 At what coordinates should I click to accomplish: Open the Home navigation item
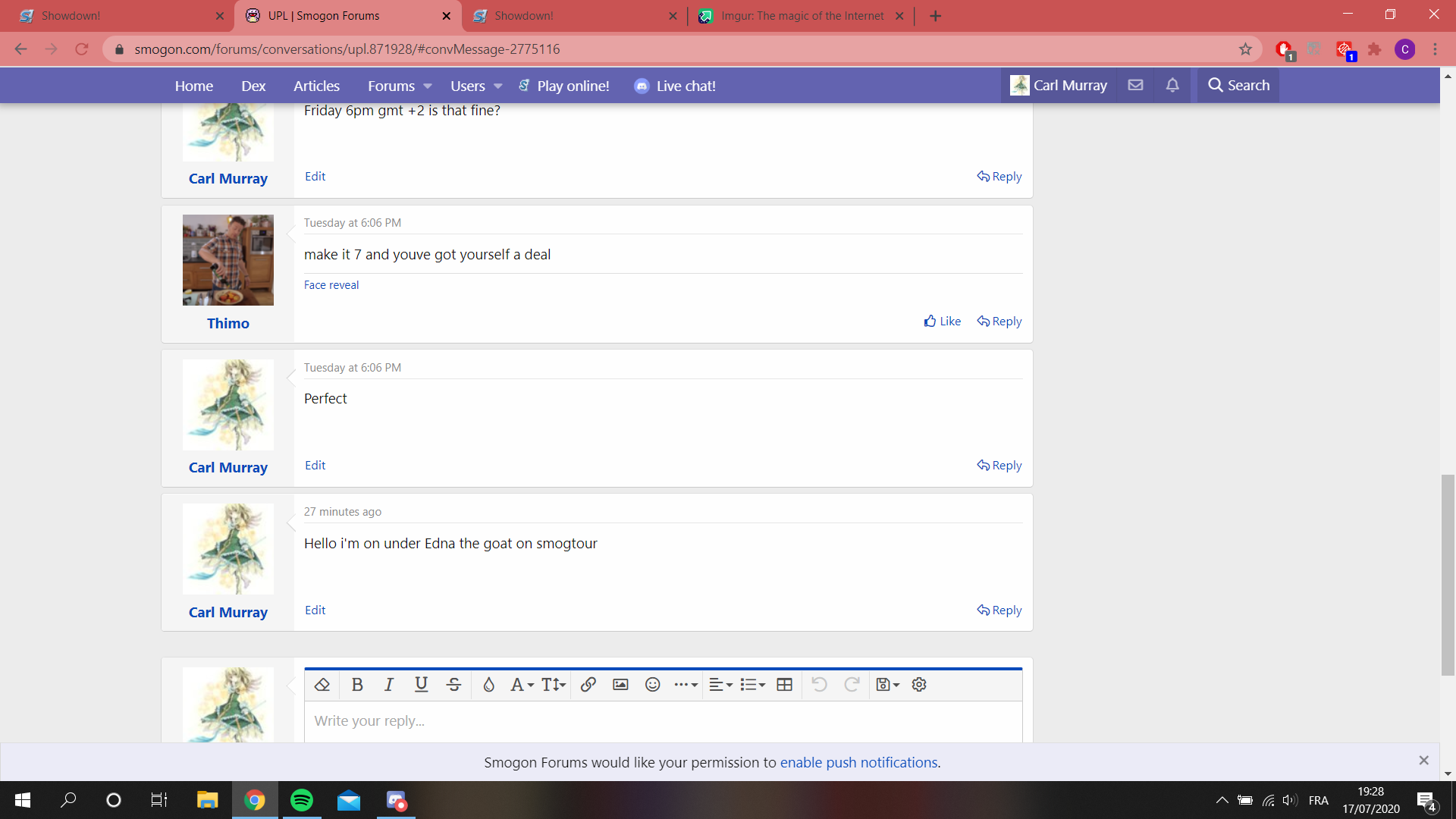tap(194, 86)
